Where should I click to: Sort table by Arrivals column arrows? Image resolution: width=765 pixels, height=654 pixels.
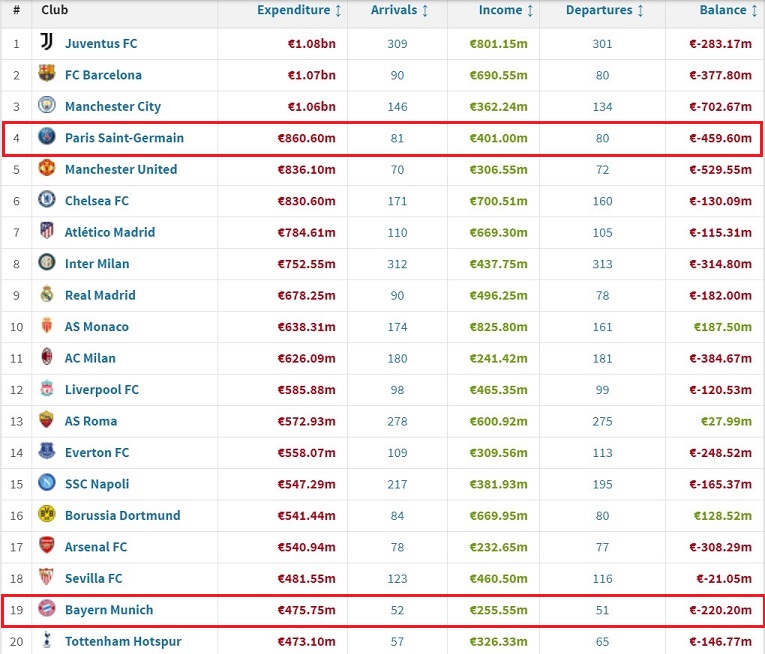click(x=425, y=10)
